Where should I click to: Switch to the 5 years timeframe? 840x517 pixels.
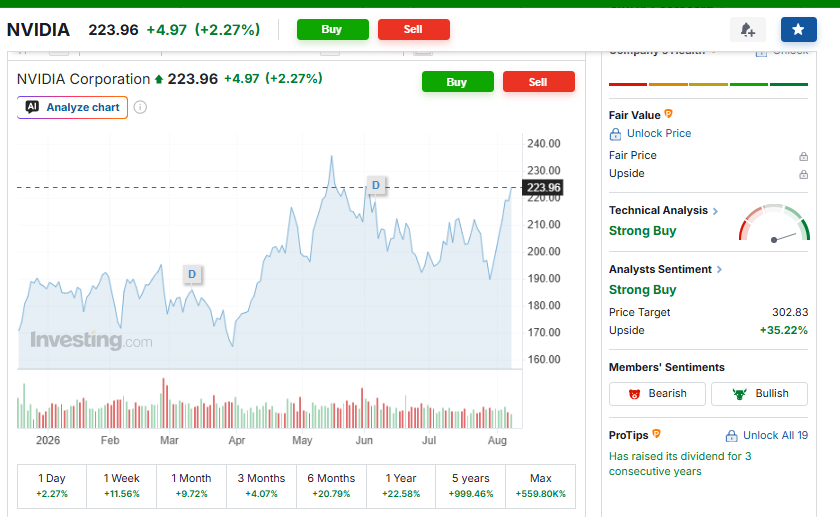[470, 486]
